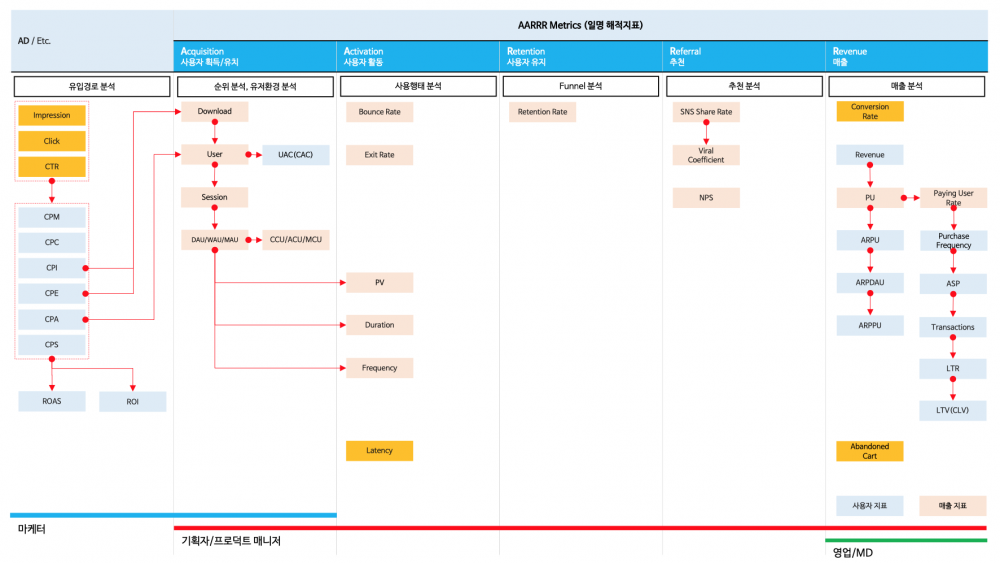Viewport: 1000px width, 563px height.
Task: Select the CTR box
Action: point(52,166)
